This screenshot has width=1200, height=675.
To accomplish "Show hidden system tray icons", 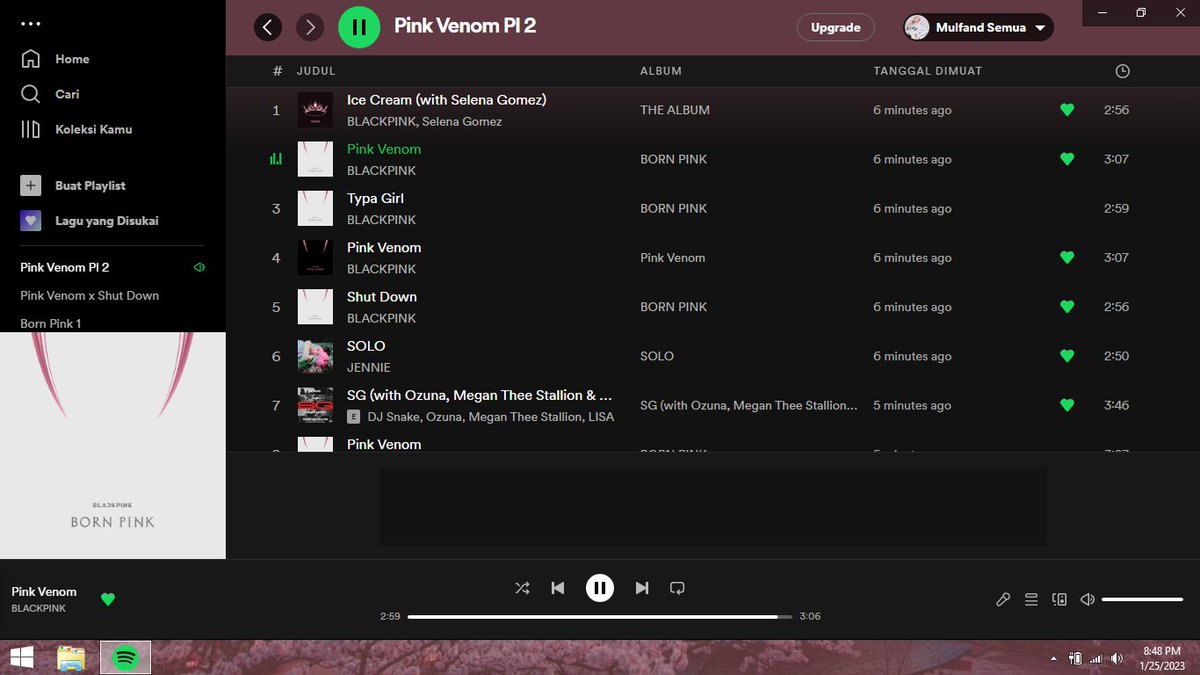I will (x=1053, y=659).
